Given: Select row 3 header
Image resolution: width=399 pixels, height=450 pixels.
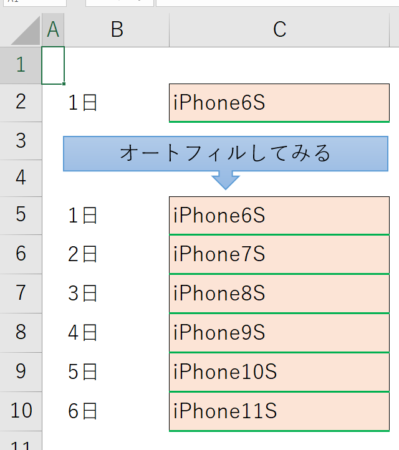Looking at the screenshot, I should pos(21,141).
